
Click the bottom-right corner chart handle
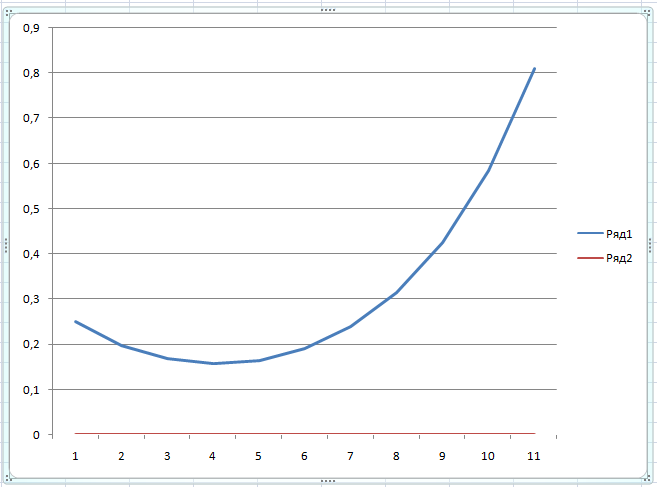click(647, 477)
